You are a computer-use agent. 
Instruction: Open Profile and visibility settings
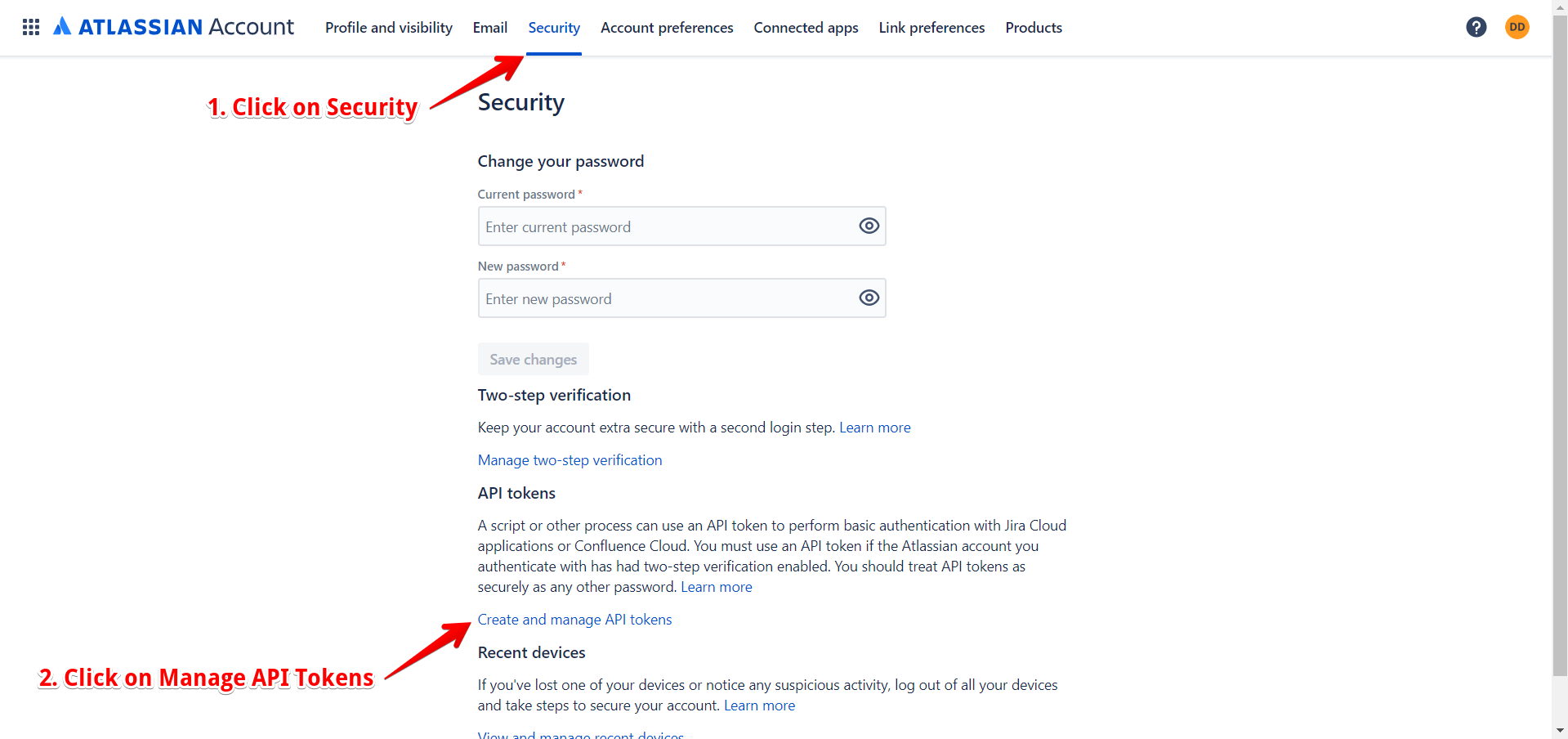point(388,27)
